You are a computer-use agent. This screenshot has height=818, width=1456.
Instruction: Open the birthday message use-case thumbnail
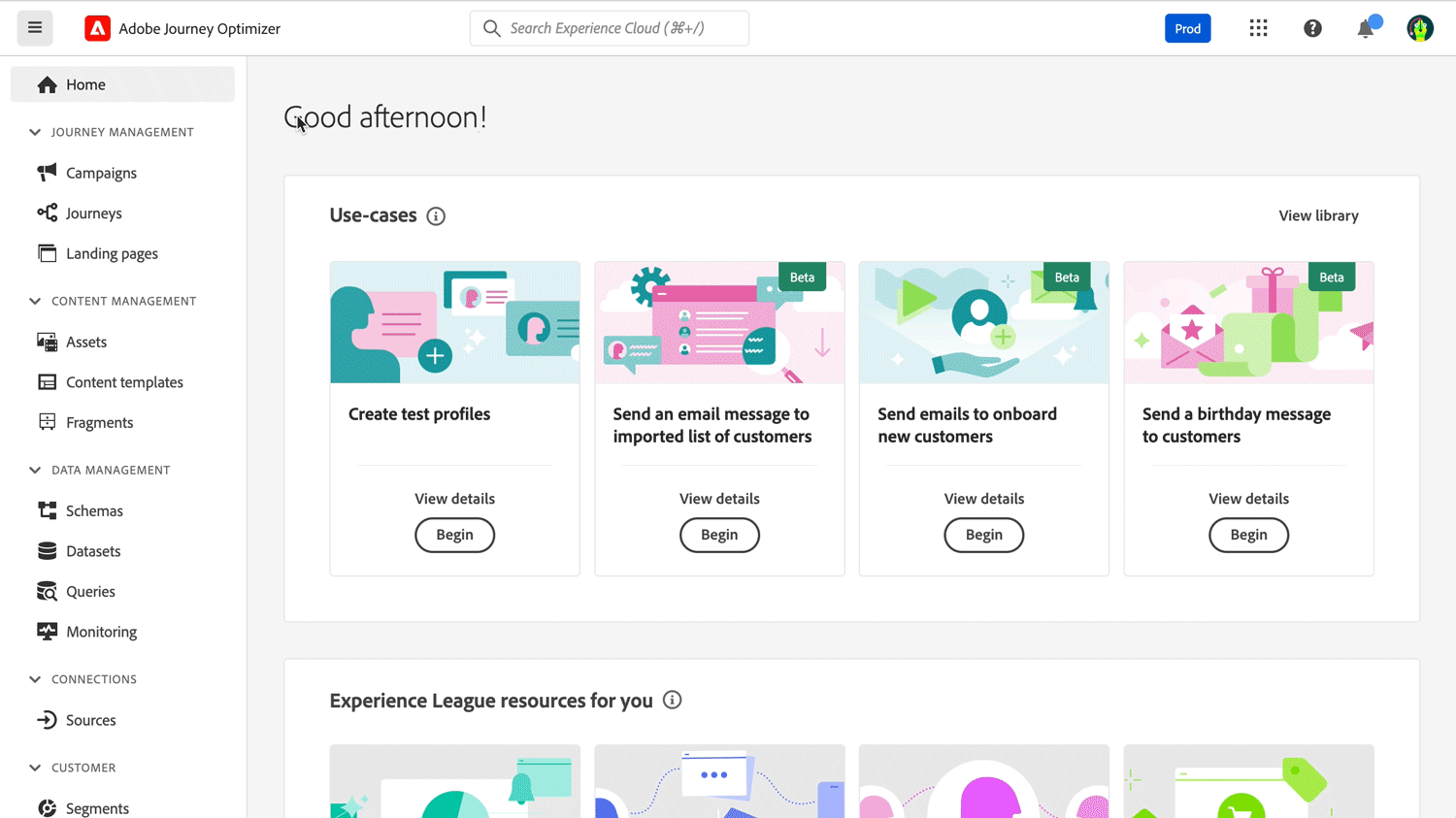(1248, 322)
